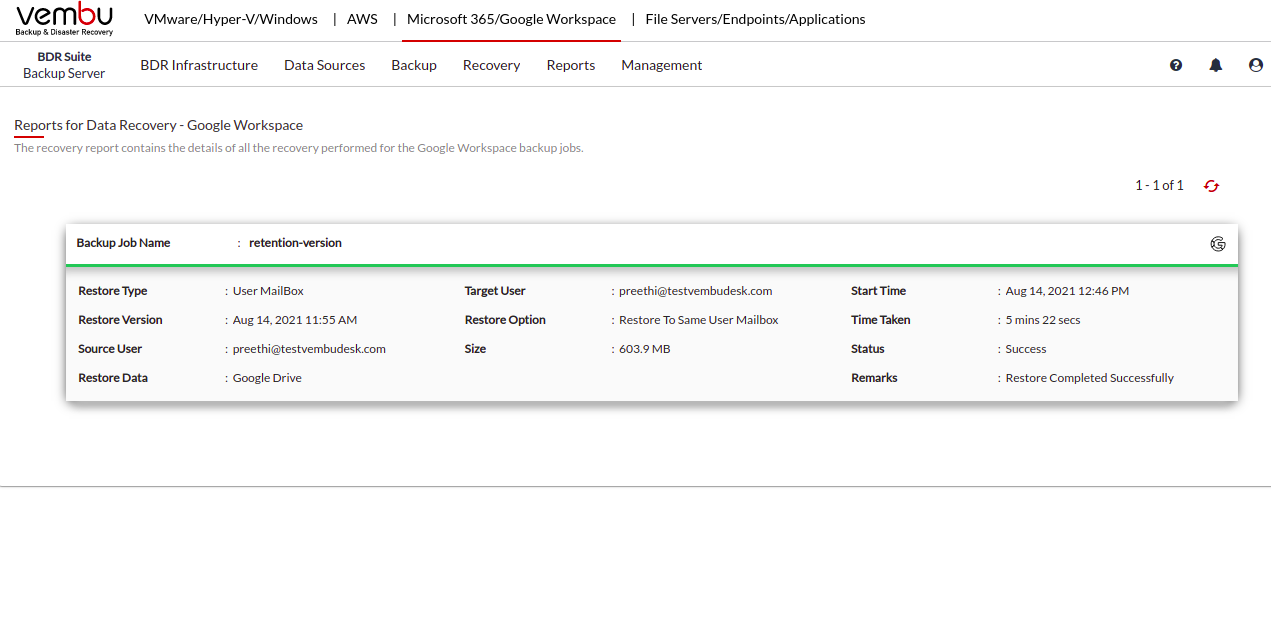Click Restore Completed Successfully remark
Image resolution: width=1271 pixels, height=624 pixels.
coord(1090,378)
